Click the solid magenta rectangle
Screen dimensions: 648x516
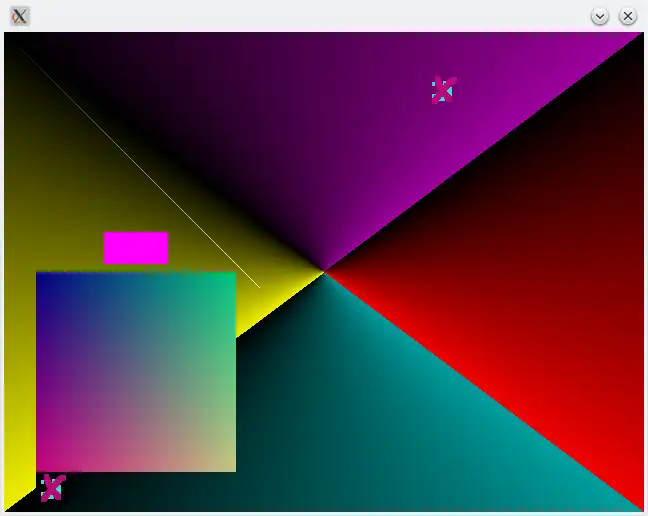(136, 248)
